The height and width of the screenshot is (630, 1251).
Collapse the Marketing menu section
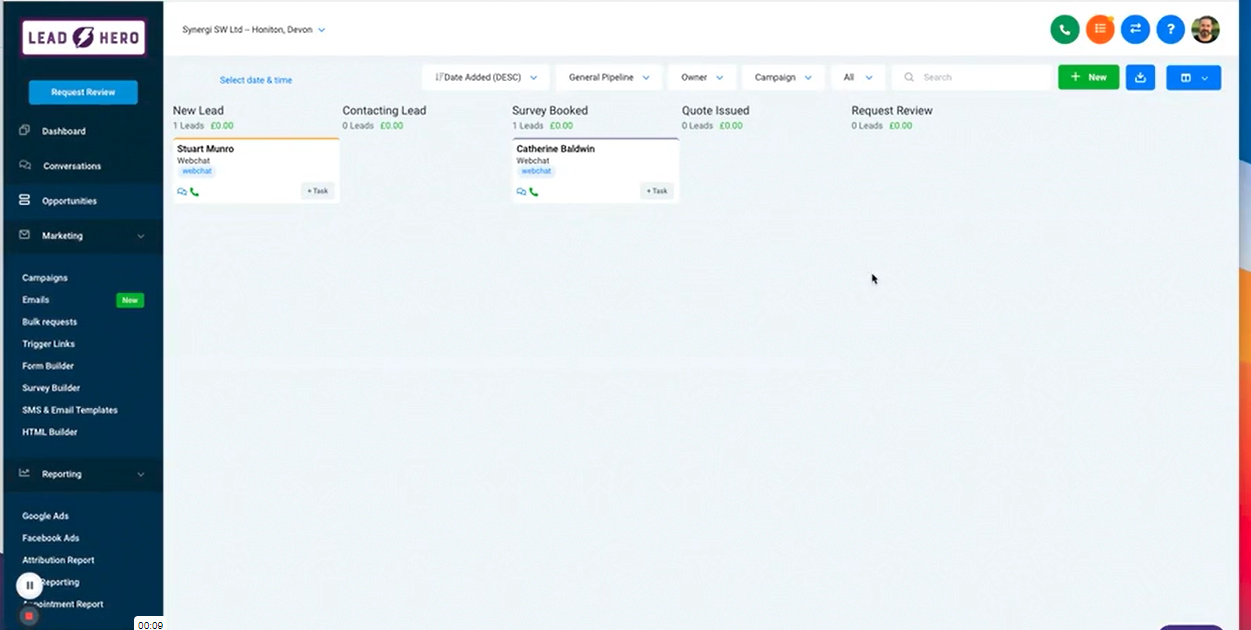140,236
